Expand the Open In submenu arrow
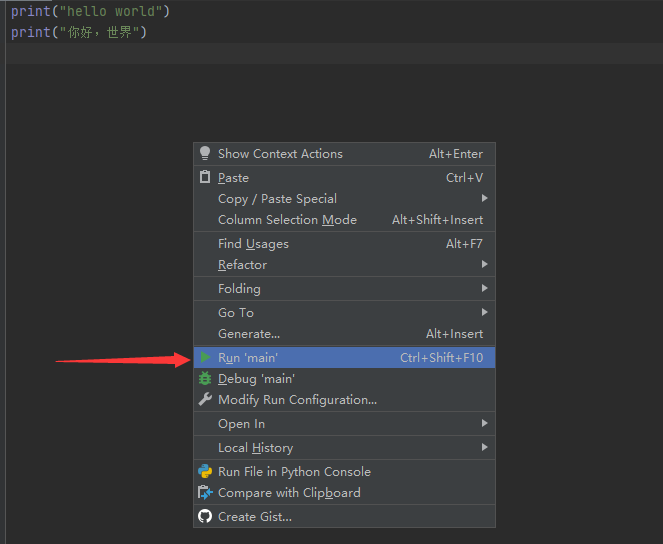The width and height of the screenshot is (663, 544). pos(485,423)
